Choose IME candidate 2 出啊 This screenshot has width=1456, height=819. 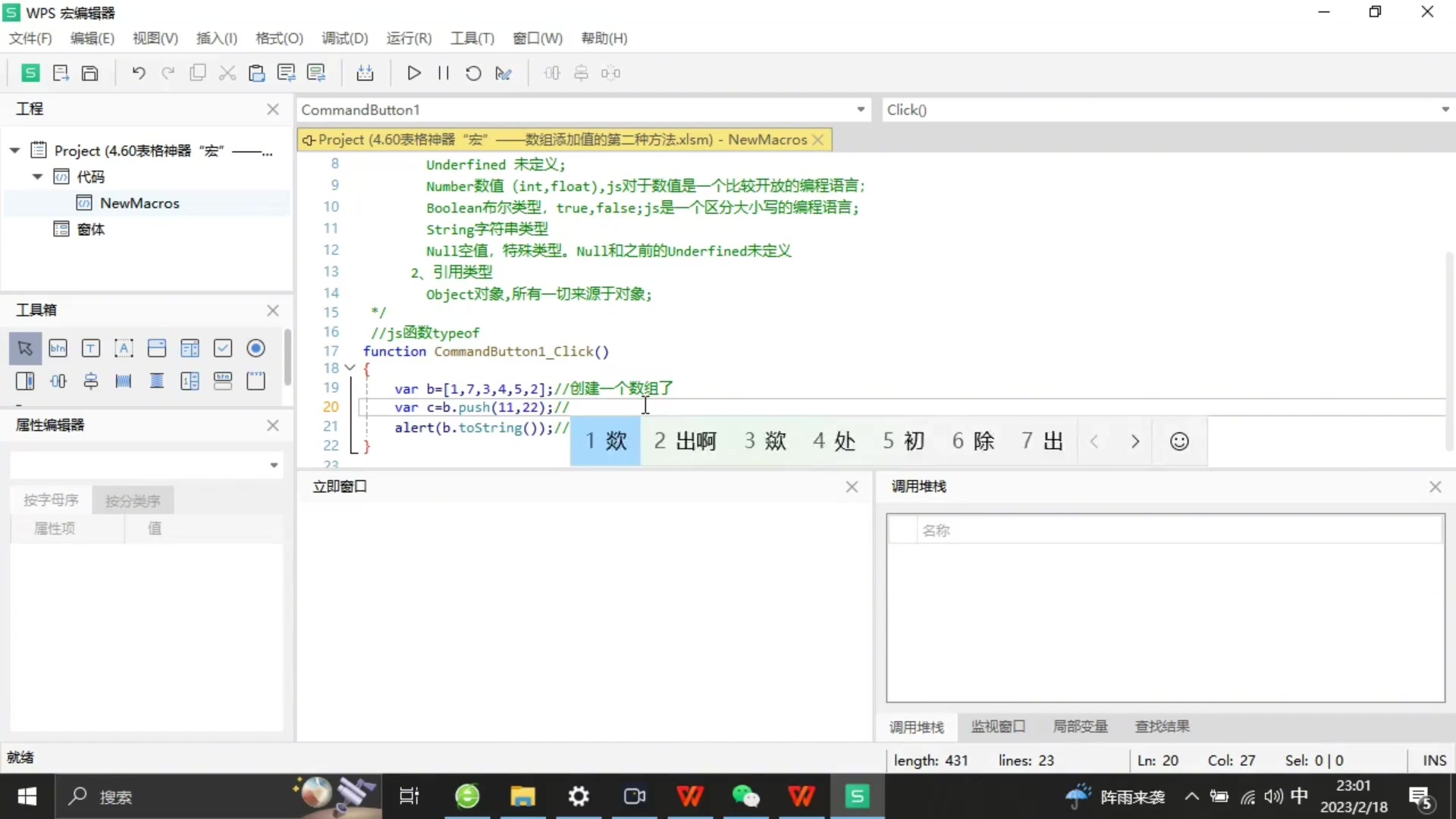[686, 441]
